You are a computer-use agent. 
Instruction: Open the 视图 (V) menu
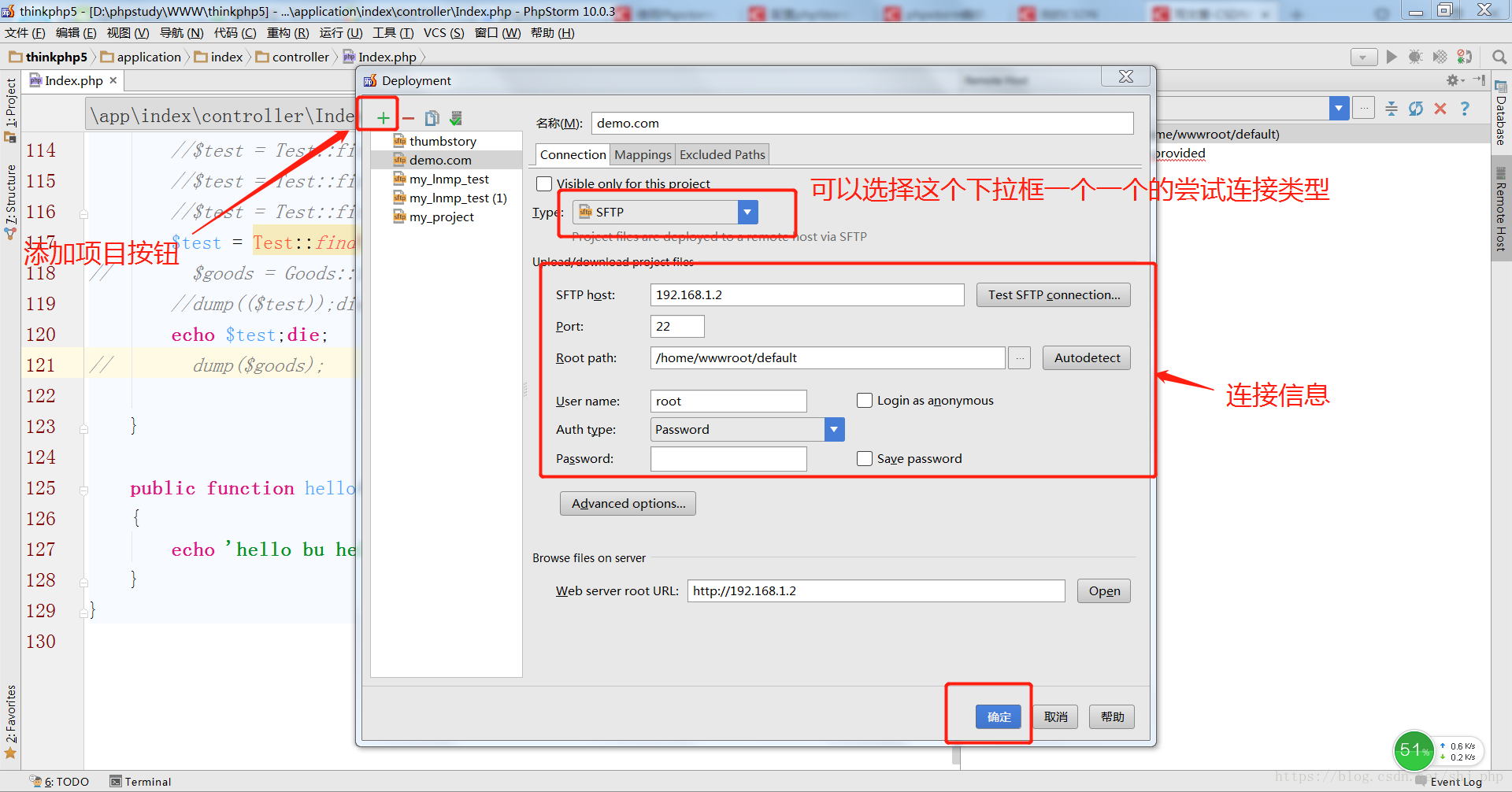point(128,32)
